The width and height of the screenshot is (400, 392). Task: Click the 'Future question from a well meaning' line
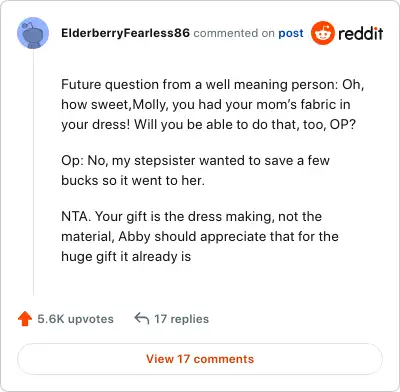coord(213,84)
